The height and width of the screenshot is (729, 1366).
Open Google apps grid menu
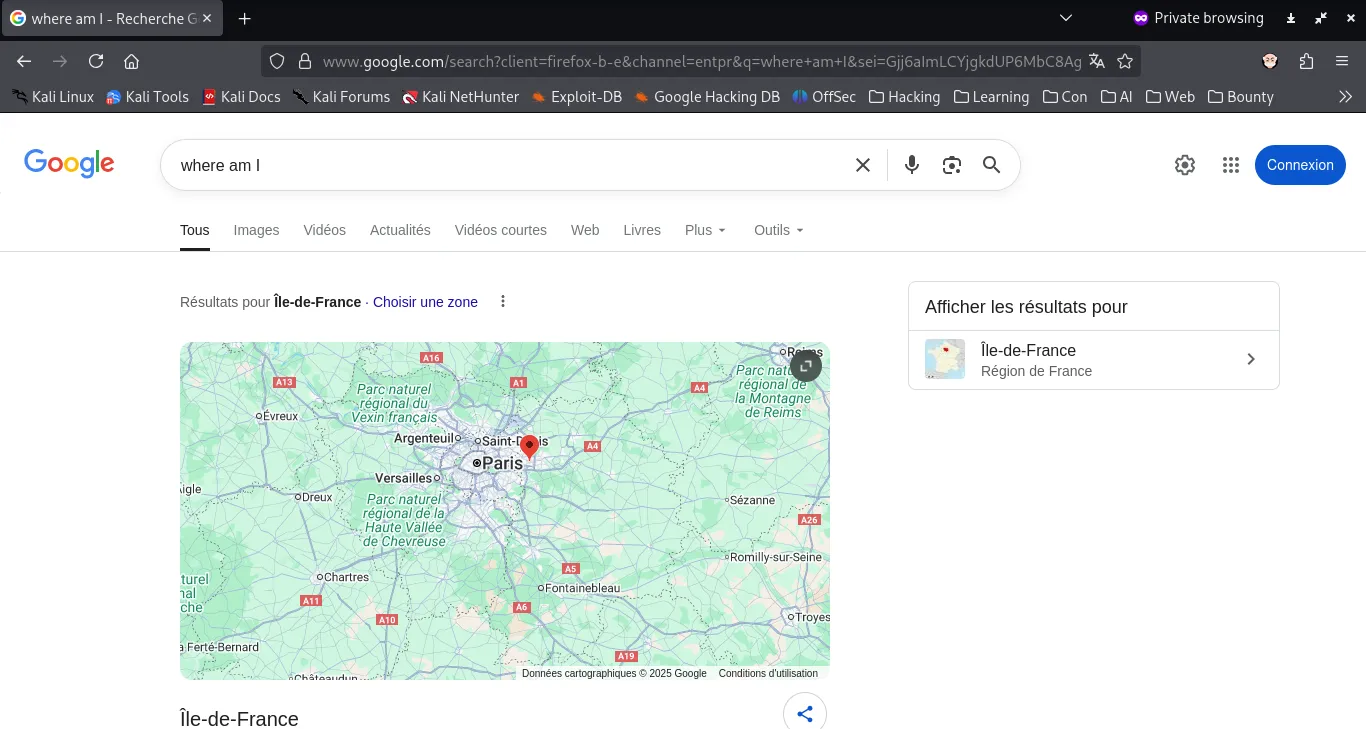pos(1230,165)
